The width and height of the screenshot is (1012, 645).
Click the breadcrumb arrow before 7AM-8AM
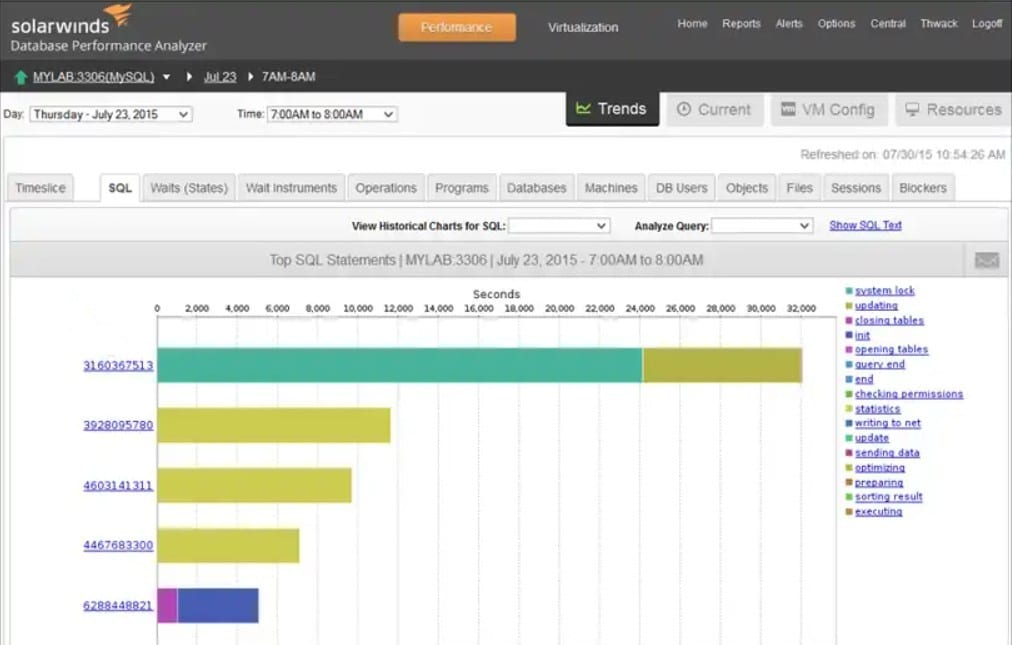(250, 77)
